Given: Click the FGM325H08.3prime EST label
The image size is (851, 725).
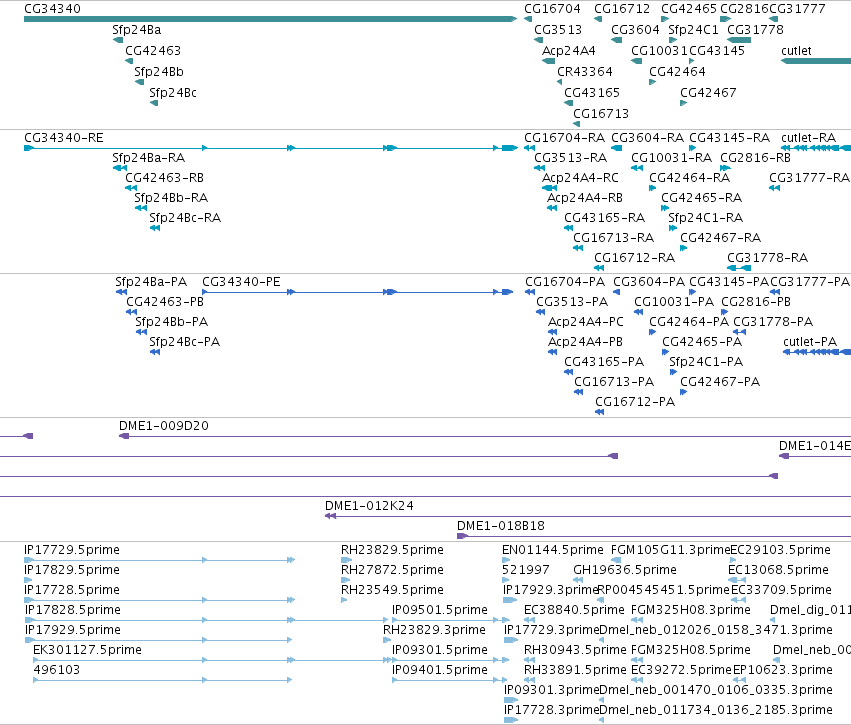Looking at the screenshot, I should 690,610.
